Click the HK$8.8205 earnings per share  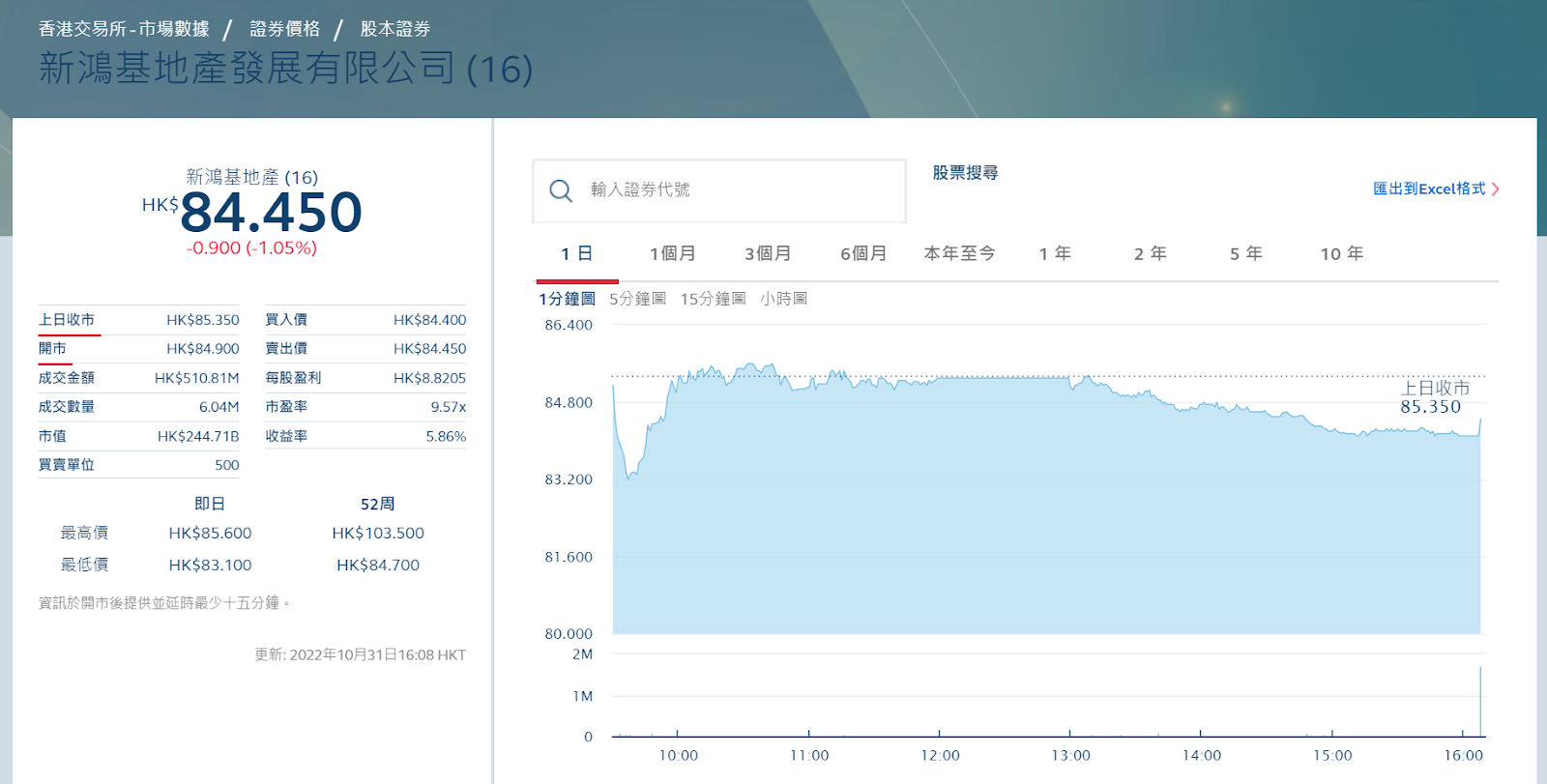(x=429, y=378)
